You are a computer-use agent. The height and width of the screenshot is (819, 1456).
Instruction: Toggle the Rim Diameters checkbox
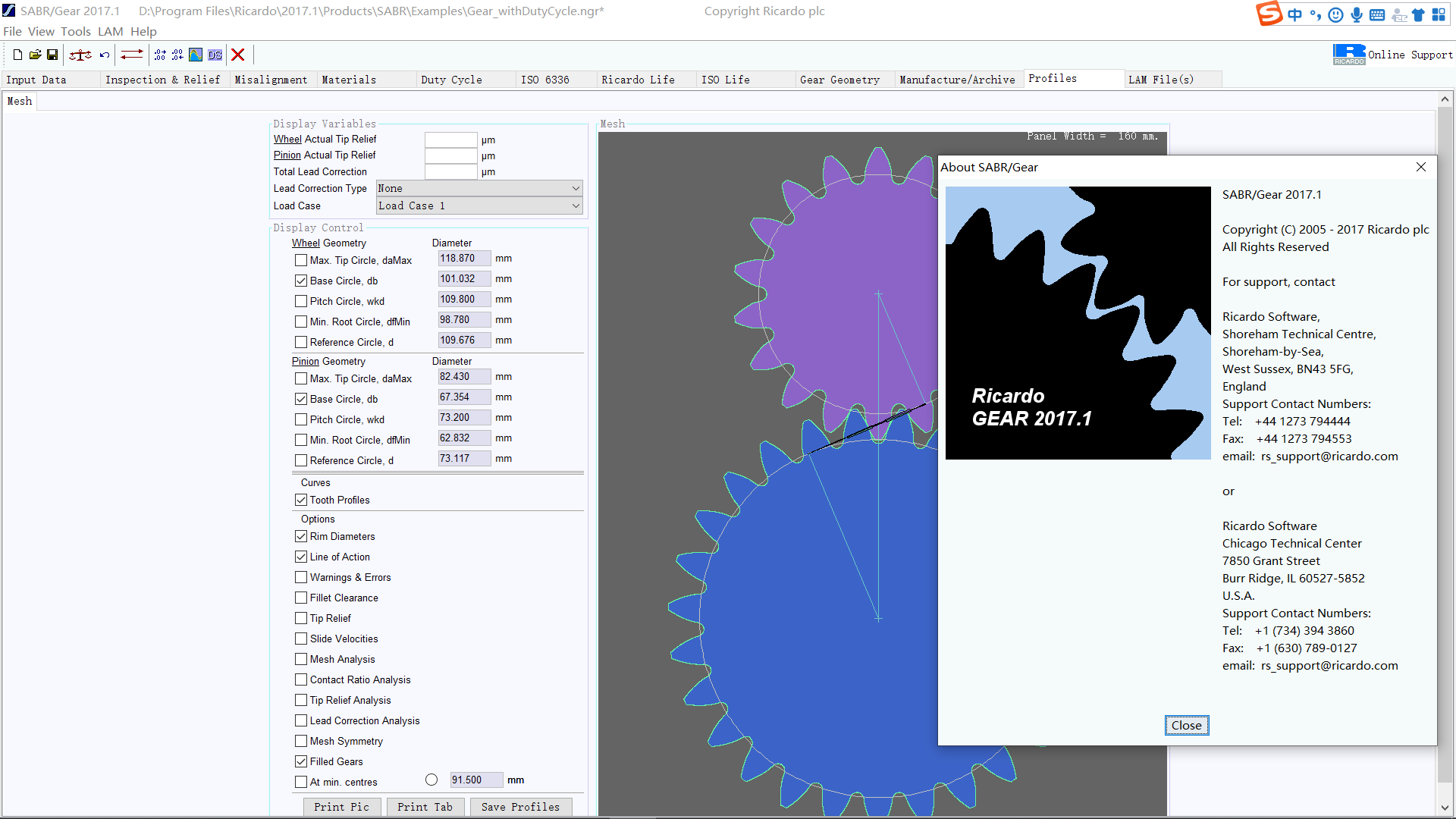pos(301,536)
